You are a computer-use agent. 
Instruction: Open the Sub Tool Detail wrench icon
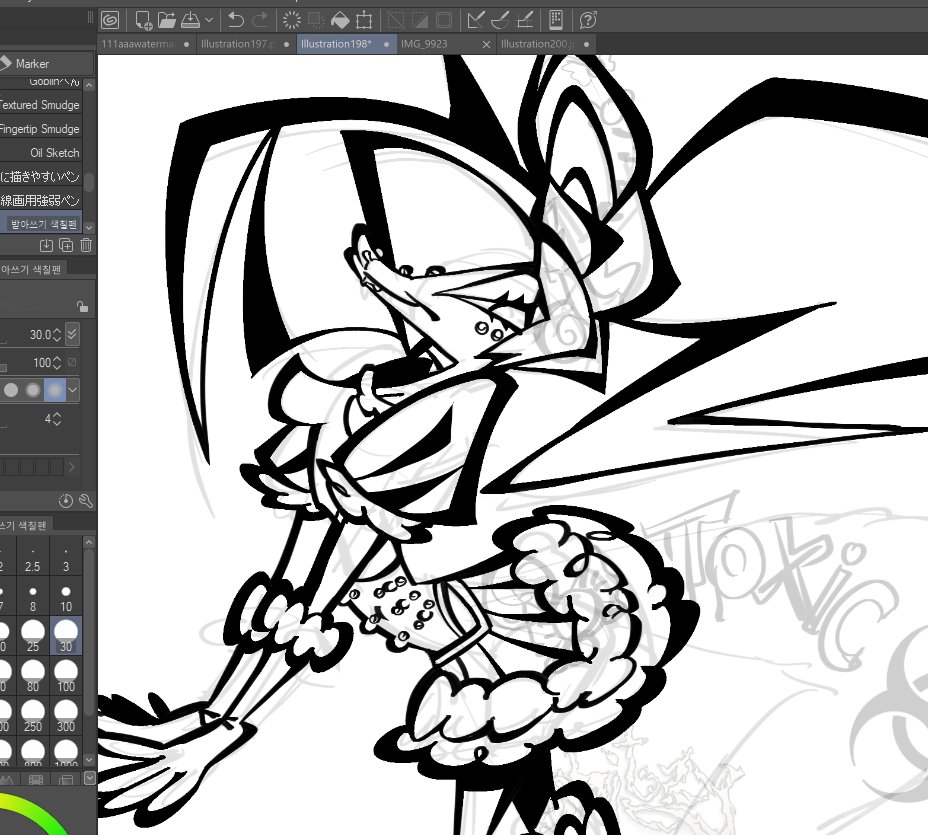click(x=86, y=501)
